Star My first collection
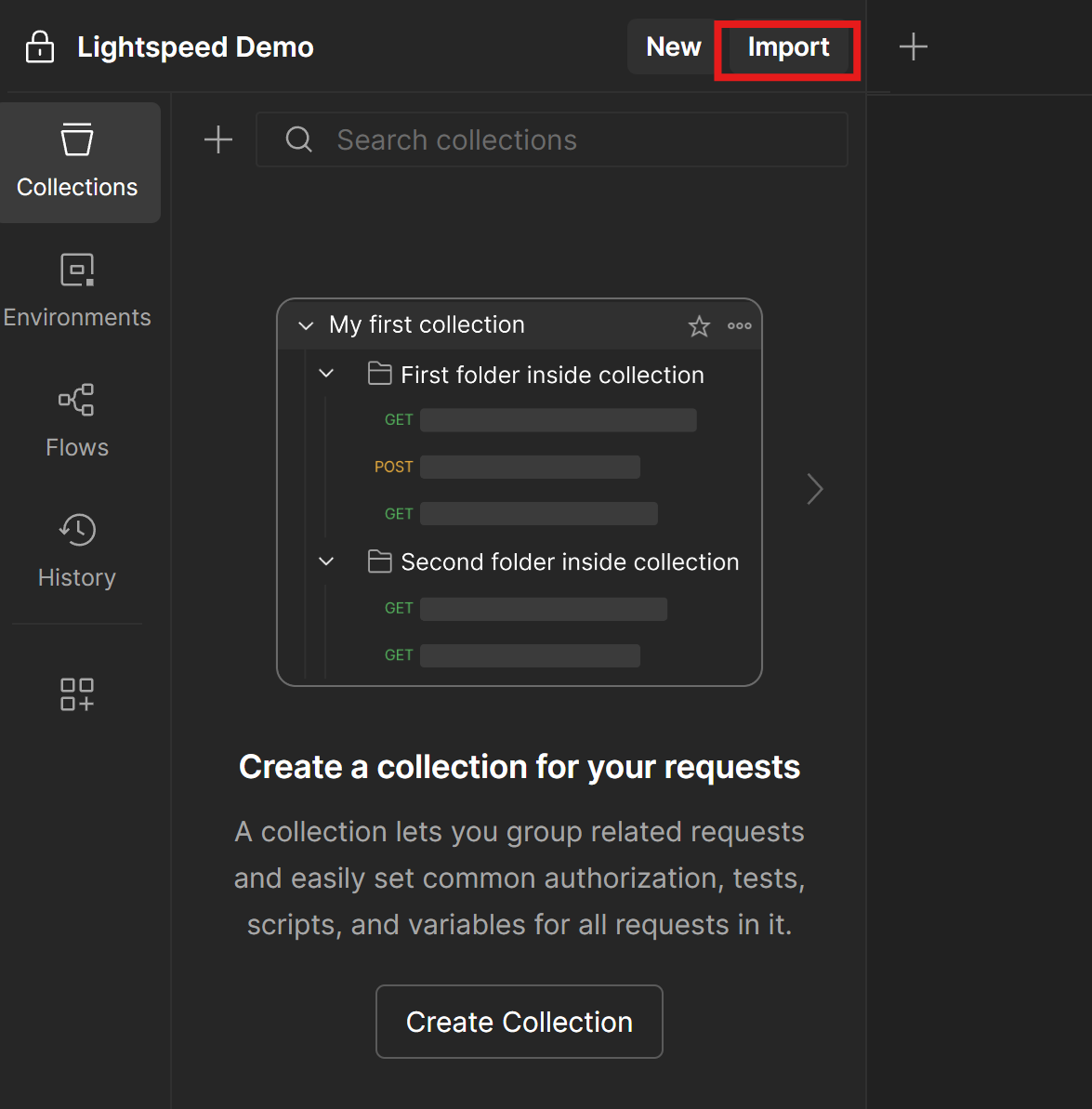Viewport: 1092px width, 1109px height. point(699,326)
